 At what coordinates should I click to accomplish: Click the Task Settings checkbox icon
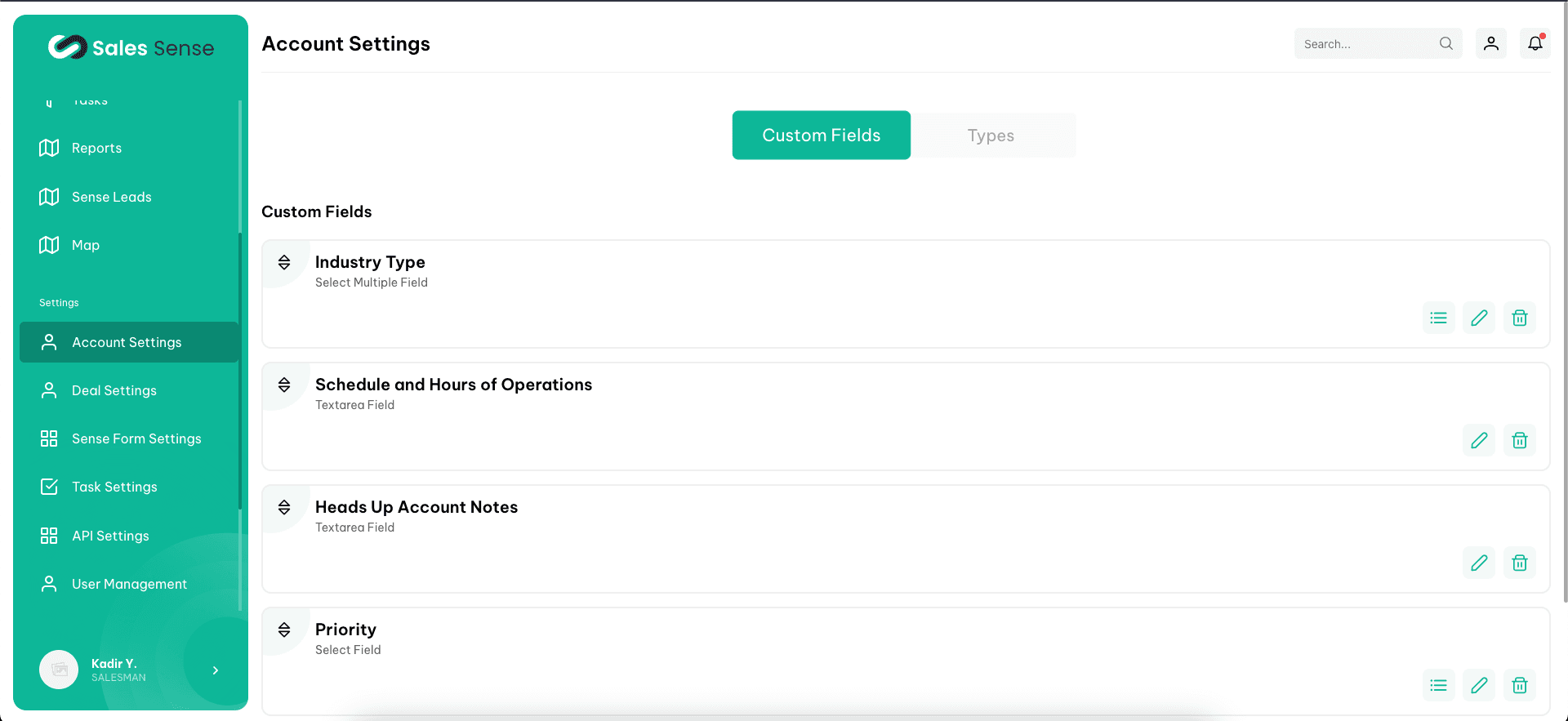click(x=49, y=487)
